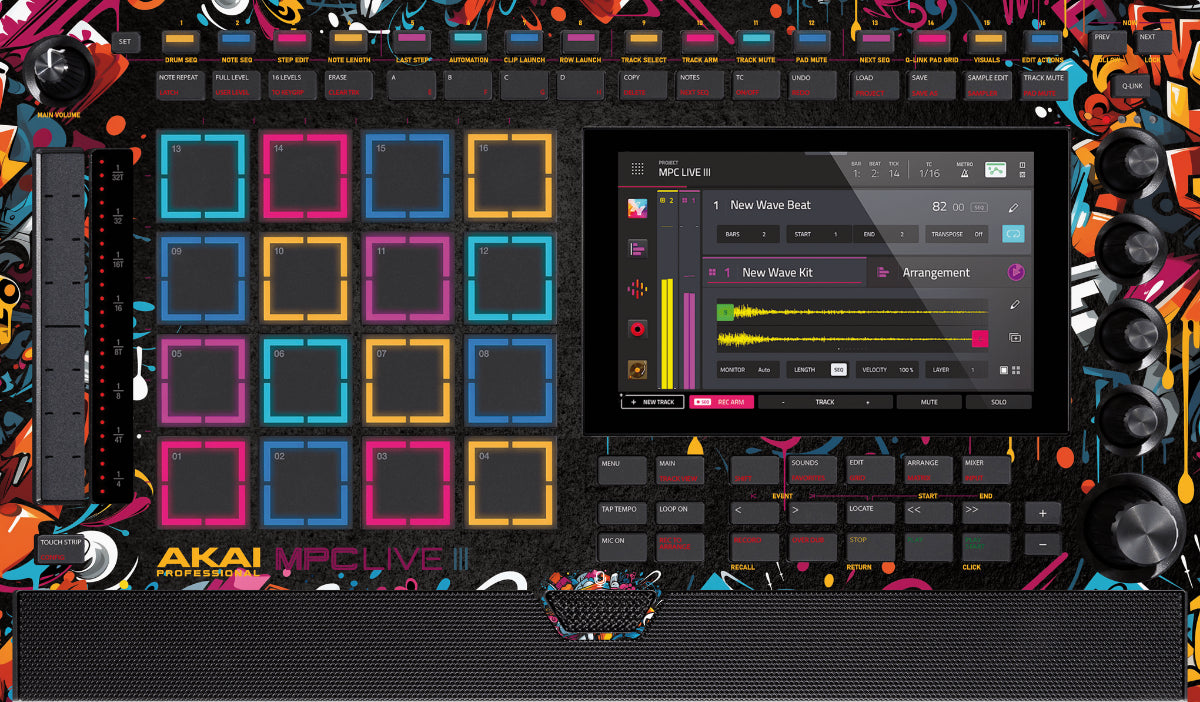
Task: Open the MONITOR Auto selector
Action: [747, 370]
